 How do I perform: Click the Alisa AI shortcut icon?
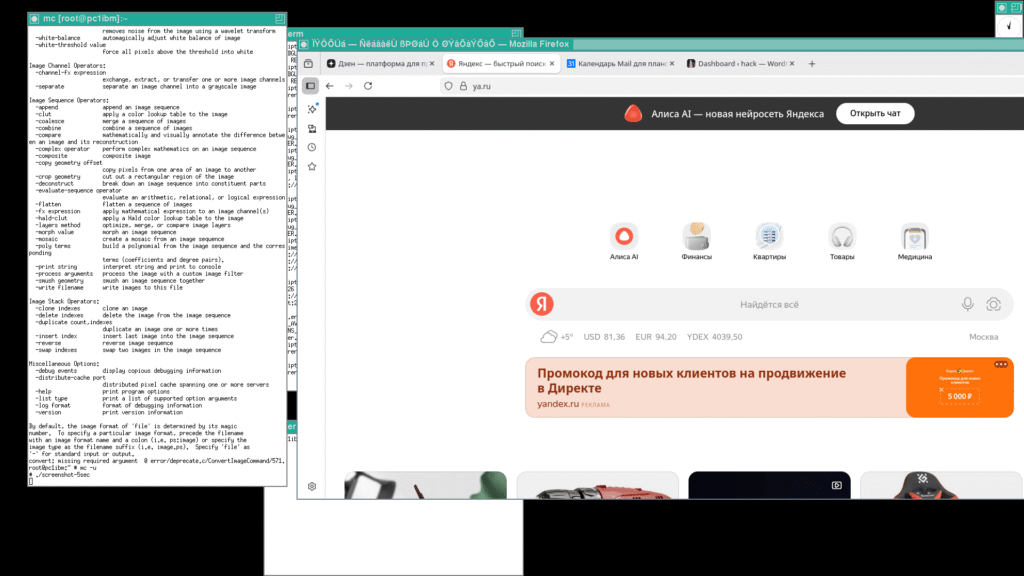(x=624, y=237)
